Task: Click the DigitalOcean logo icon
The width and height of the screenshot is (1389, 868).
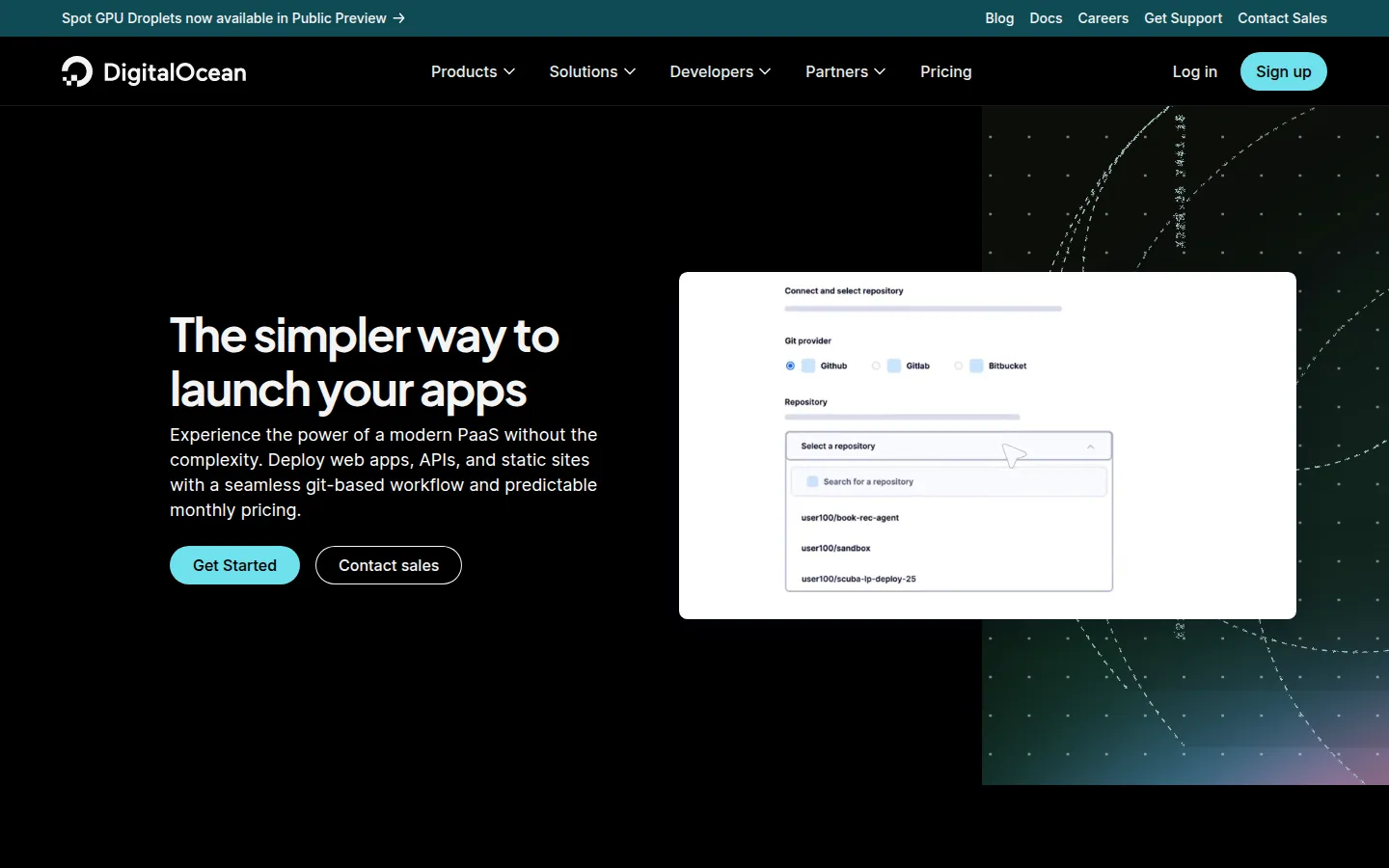Action: point(77,71)
